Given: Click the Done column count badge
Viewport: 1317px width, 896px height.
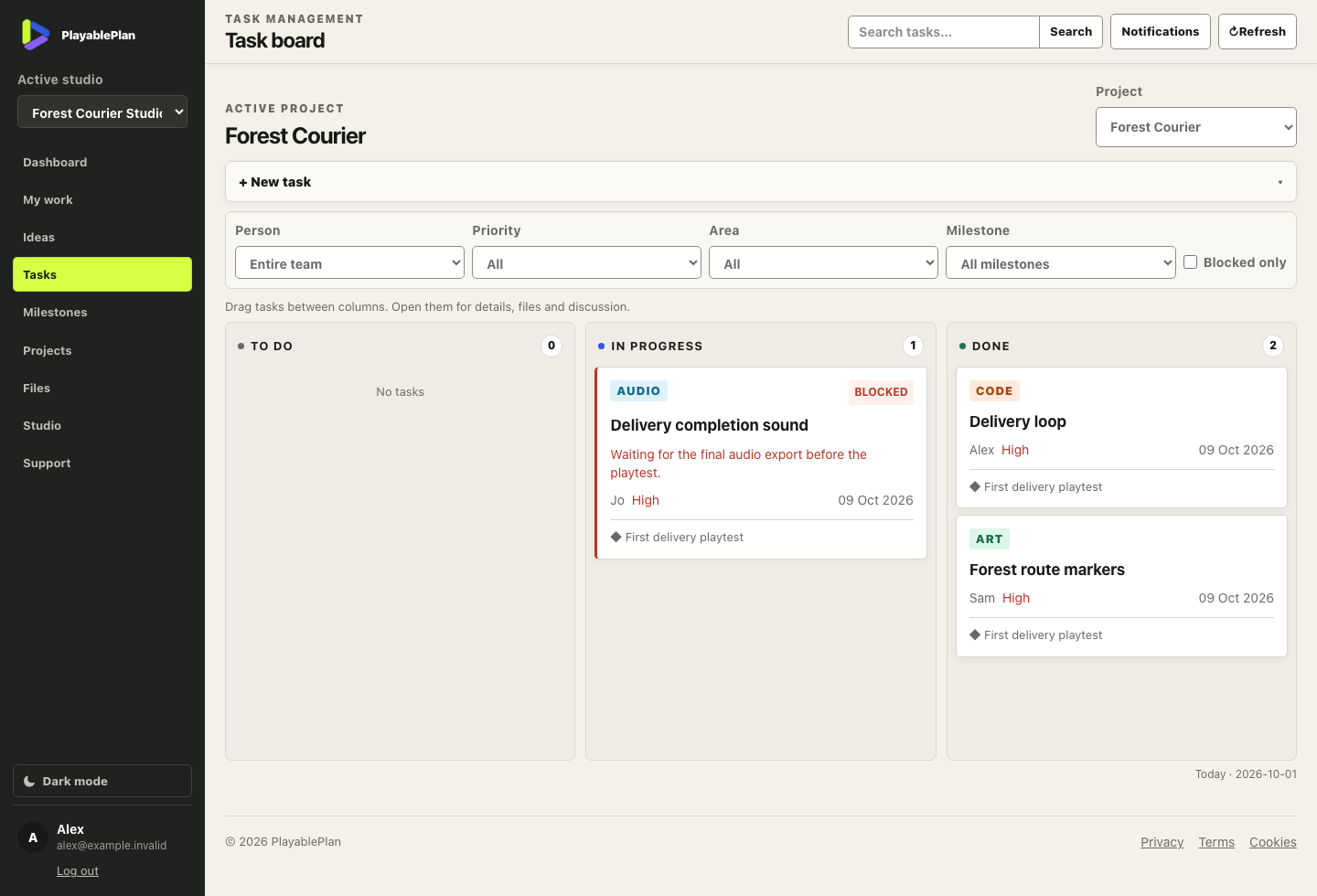Looking at the screenshot, I should pos(1273,346).
